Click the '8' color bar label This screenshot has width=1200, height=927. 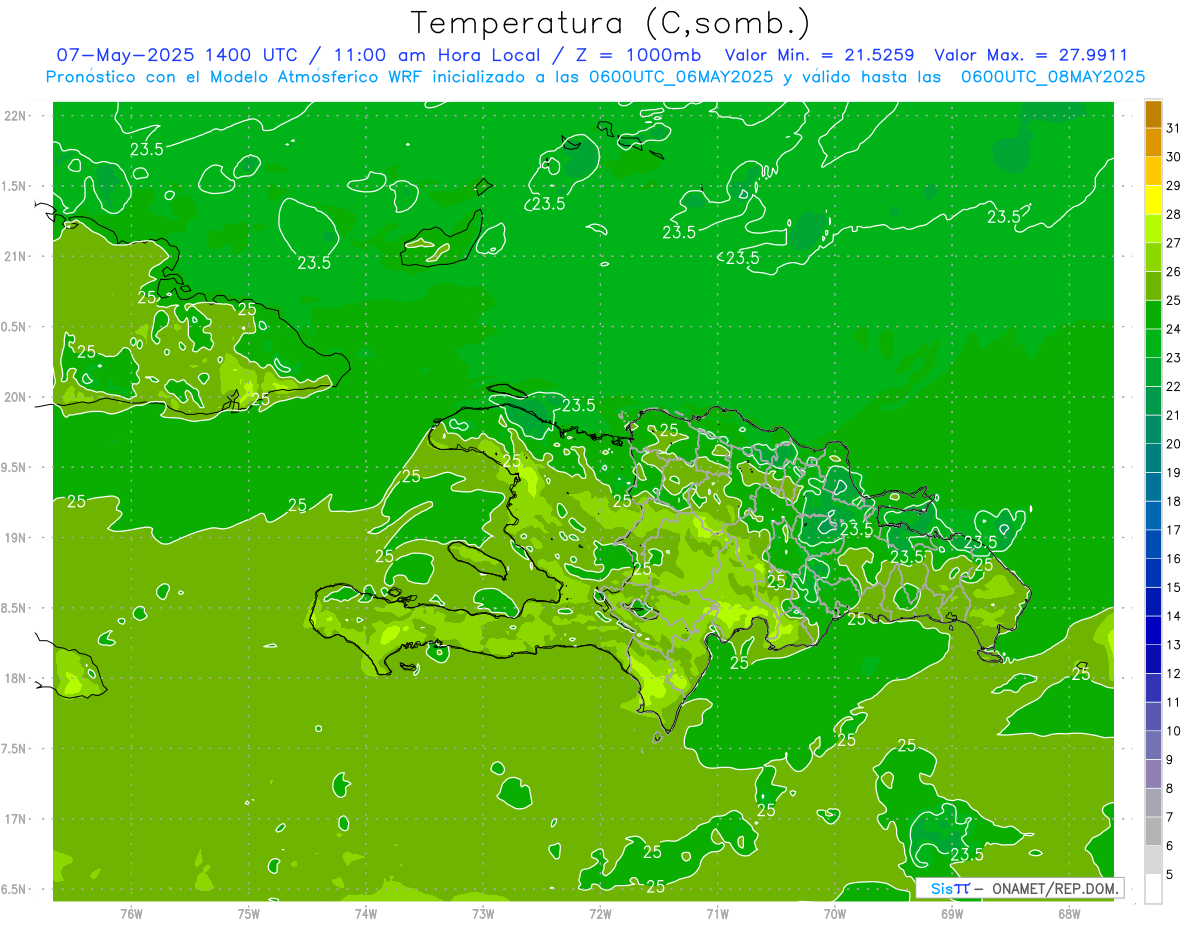tap(1170, 789)
